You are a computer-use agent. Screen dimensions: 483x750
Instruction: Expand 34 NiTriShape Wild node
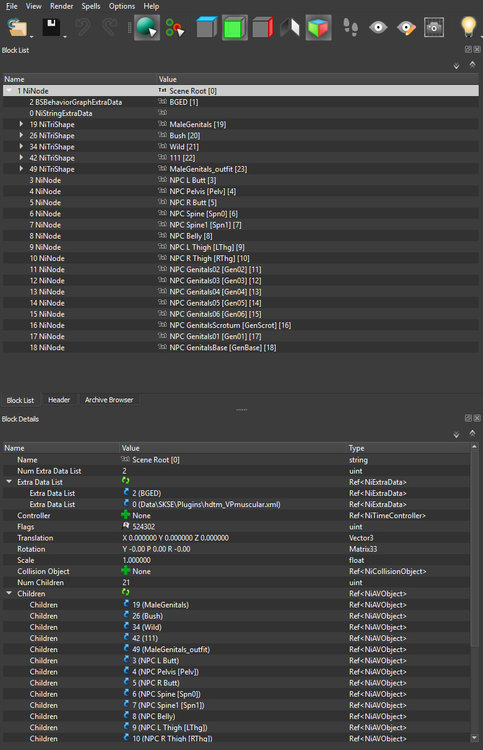21,146
